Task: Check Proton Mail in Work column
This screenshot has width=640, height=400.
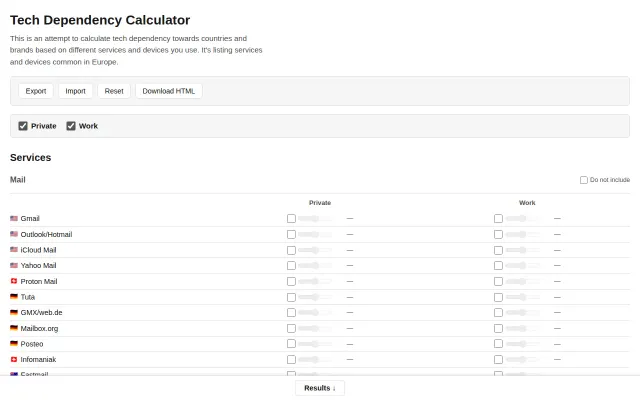Action: [498, 281]
